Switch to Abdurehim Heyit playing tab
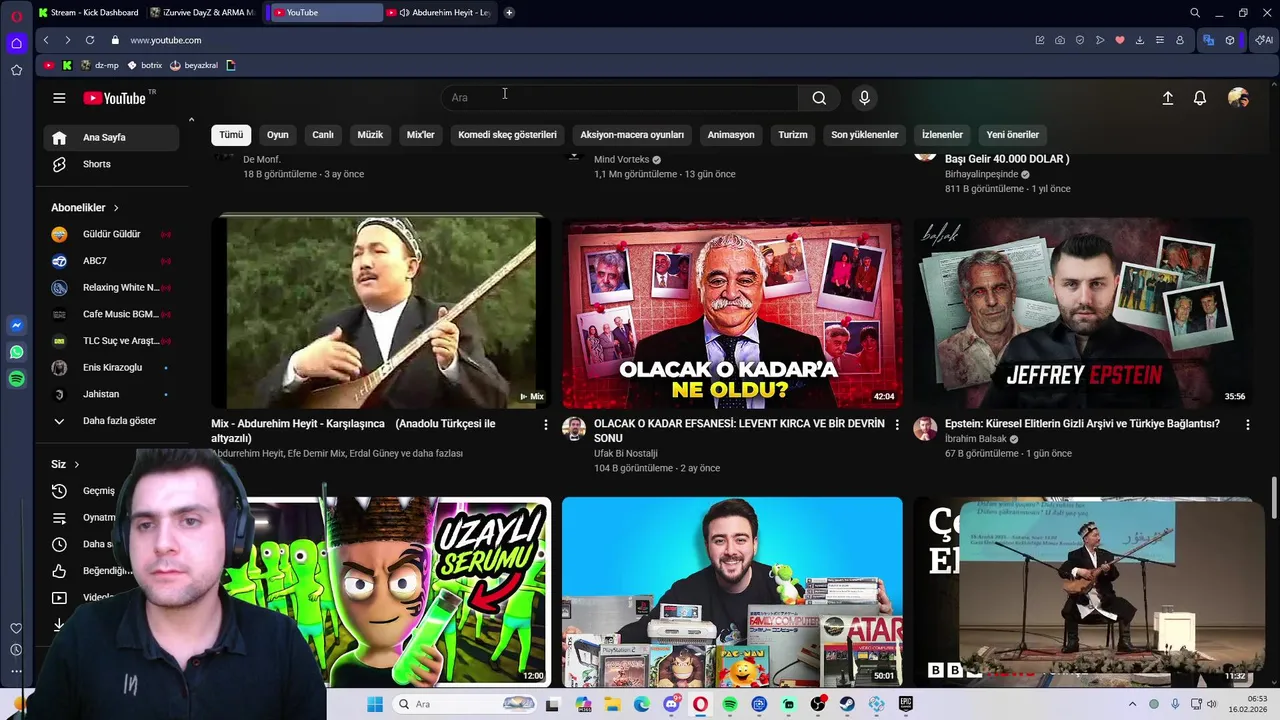The height and width of the screenshot is (720, 1280). pyautogui.click(x=438, y=13)
